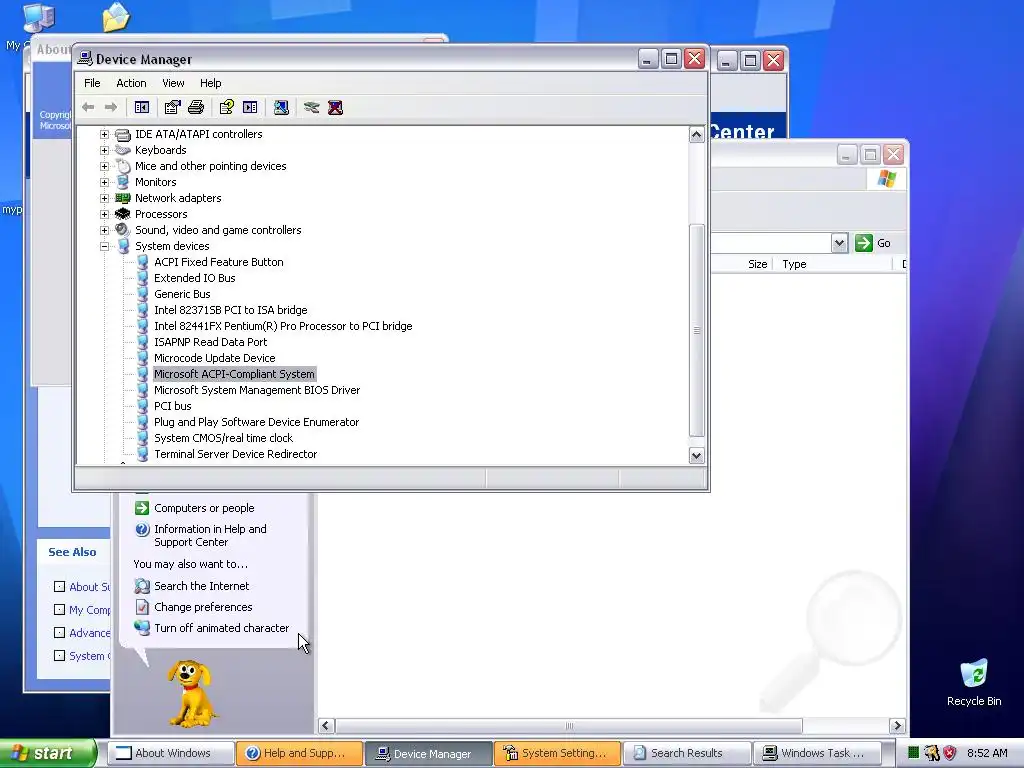Open the Action menu in Device Manager
The image size is (1024, 768).
[131, 83]
